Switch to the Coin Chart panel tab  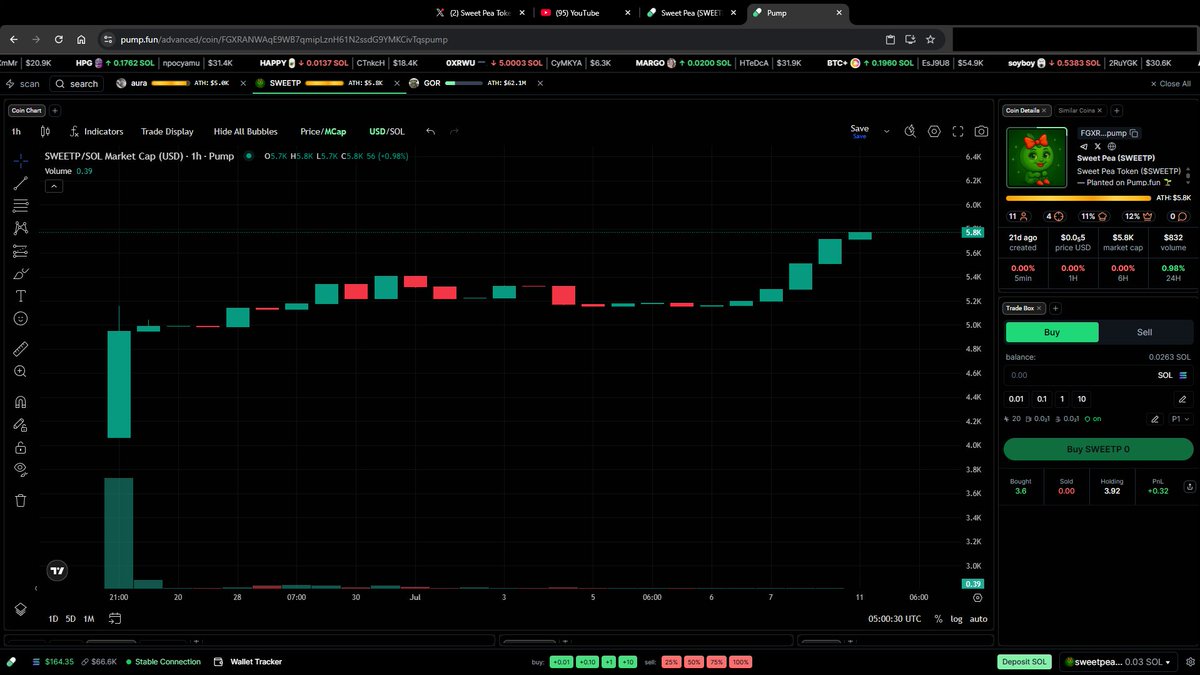click(27, 110)
